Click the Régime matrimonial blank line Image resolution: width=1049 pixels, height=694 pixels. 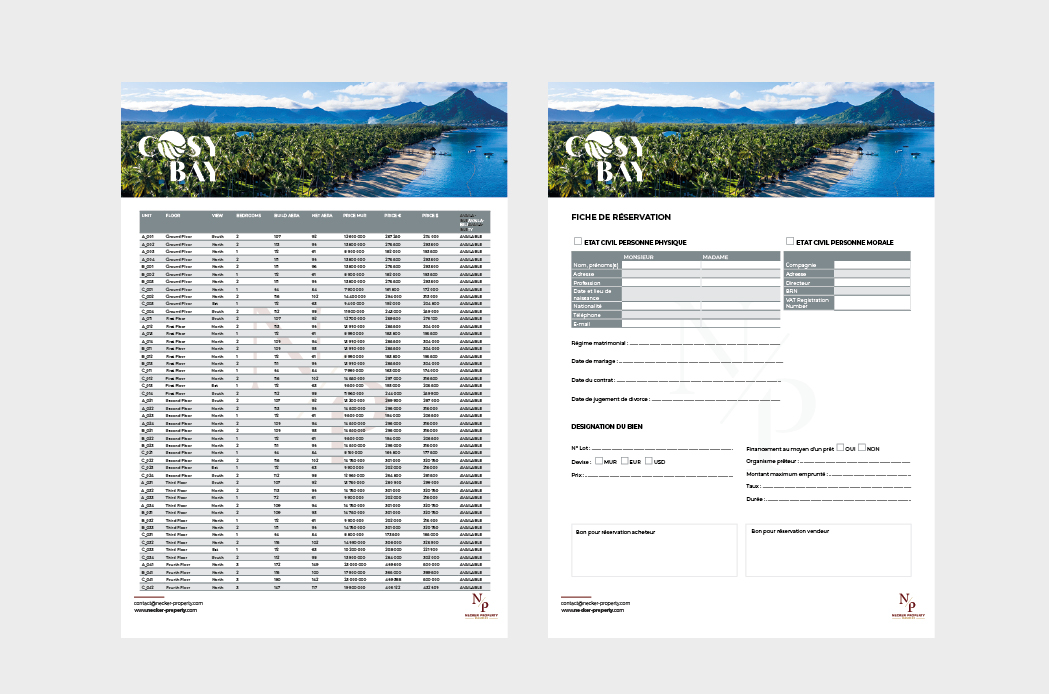pyautogui.click(x=705, y=344)
